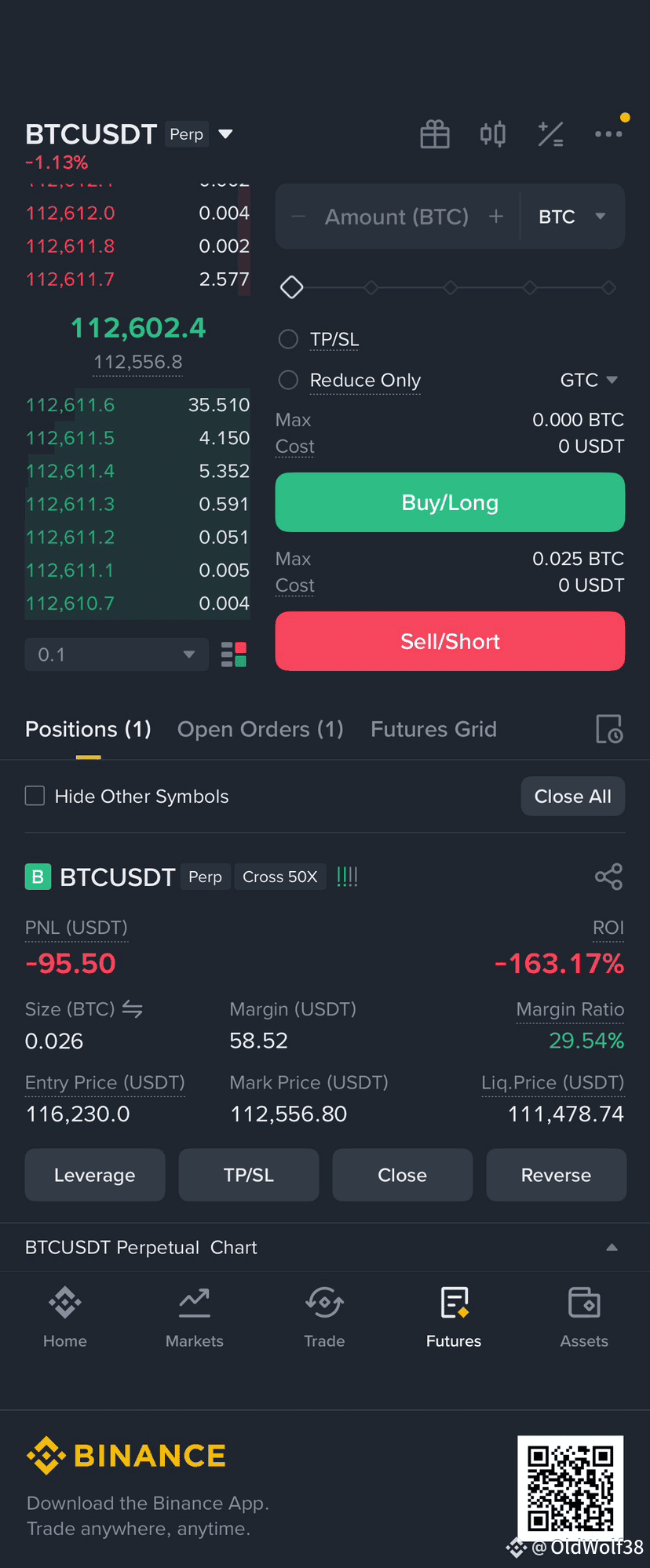Tap the Close All button
The height and width of the screenshot is (1568, 650).
pyautogui.click(x=573, y=797)
